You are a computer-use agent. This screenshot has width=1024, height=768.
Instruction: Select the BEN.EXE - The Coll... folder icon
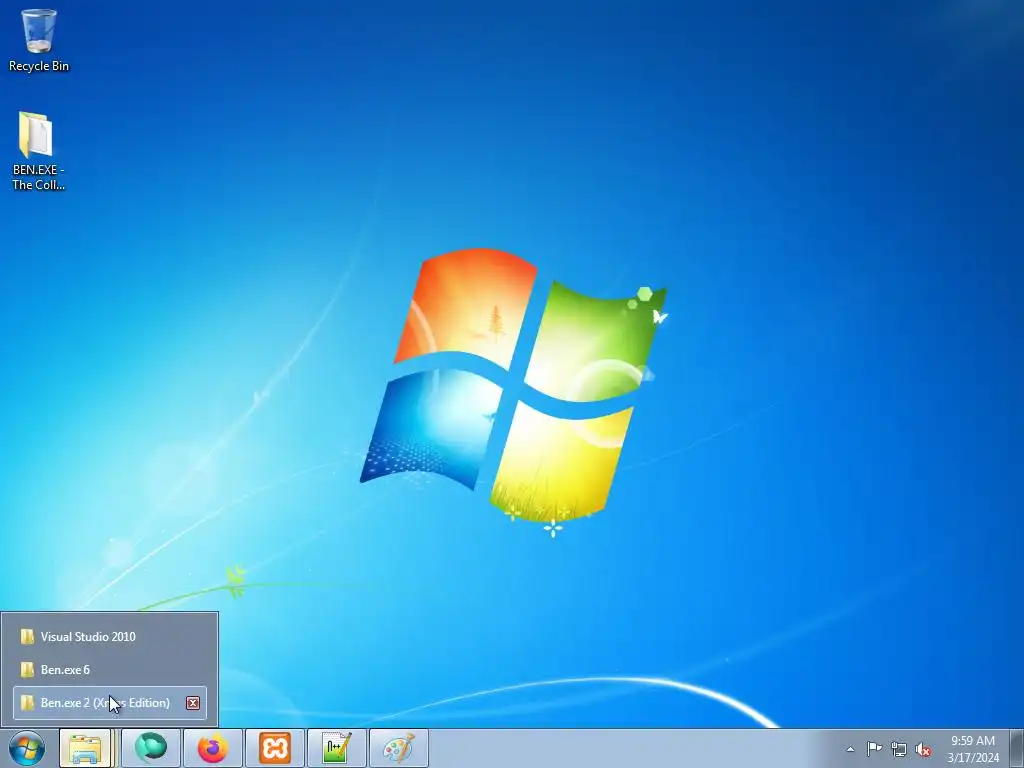point(38,152)
